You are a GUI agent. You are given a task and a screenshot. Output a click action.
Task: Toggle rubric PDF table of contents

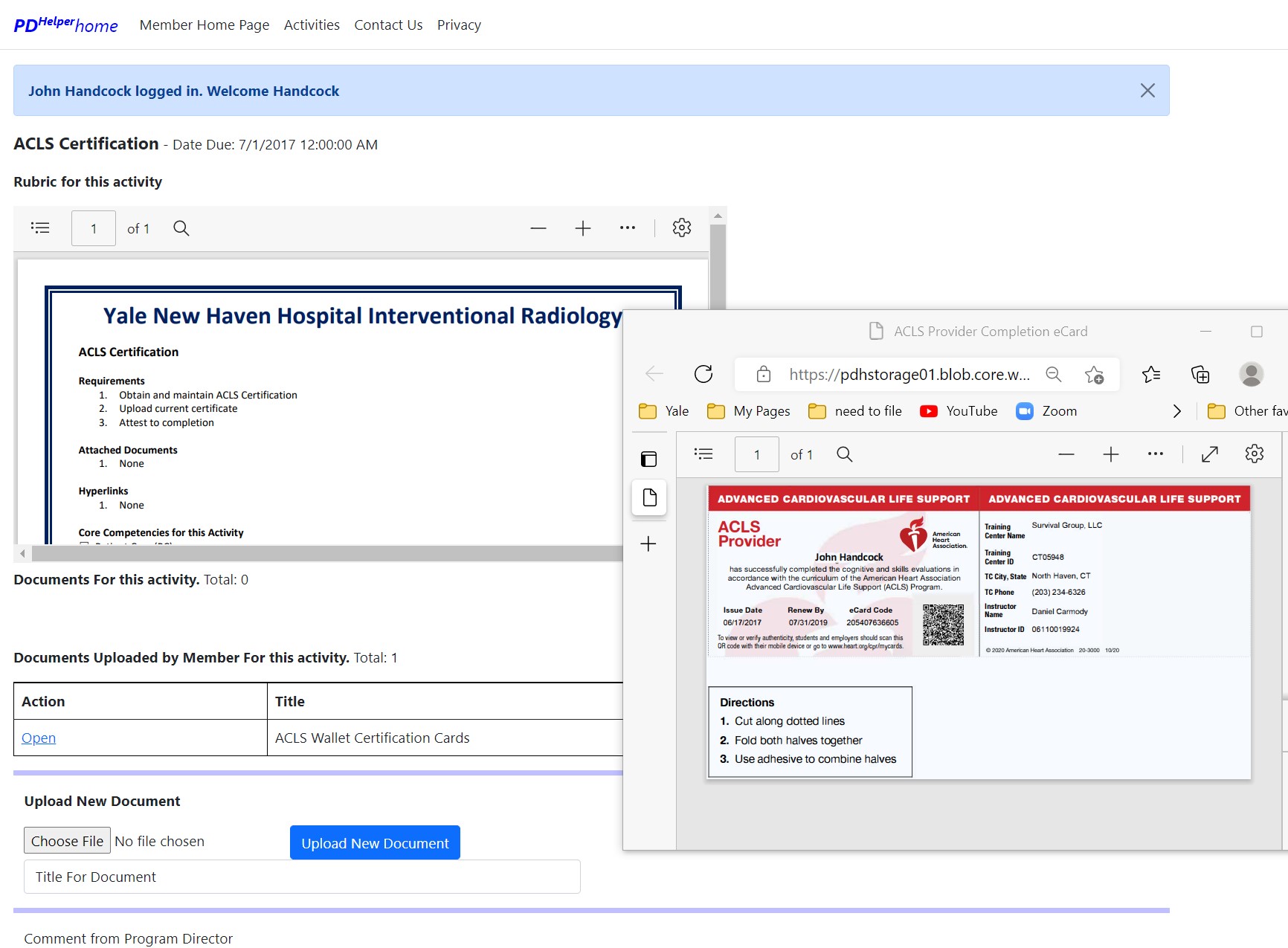coord(40,228)
